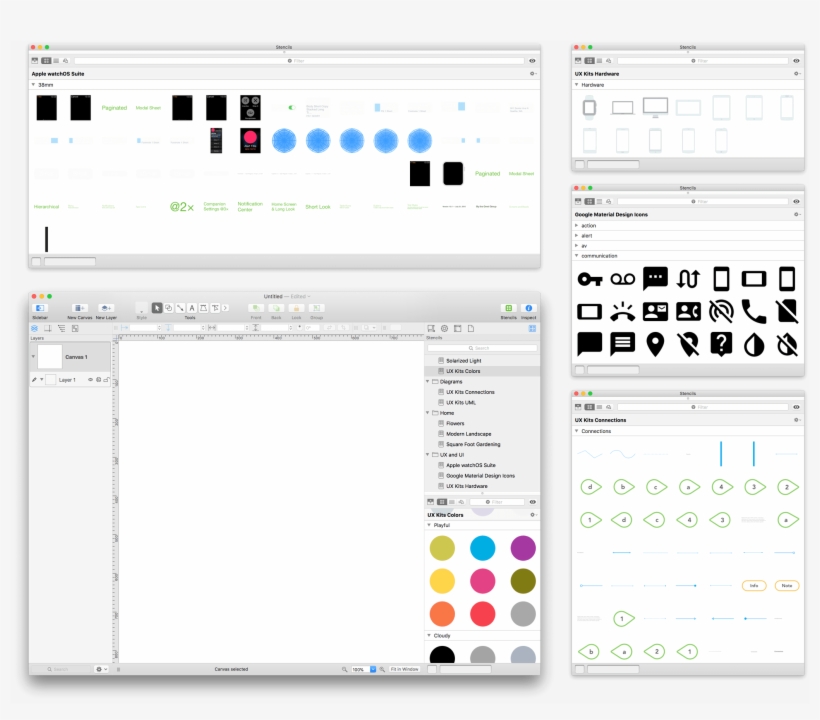Collapse the UX and UI stencil folder

(428, 455)
